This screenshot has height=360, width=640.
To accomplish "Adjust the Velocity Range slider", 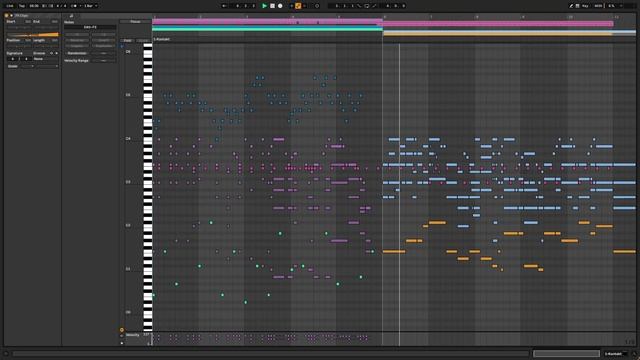I will (103, 60).
